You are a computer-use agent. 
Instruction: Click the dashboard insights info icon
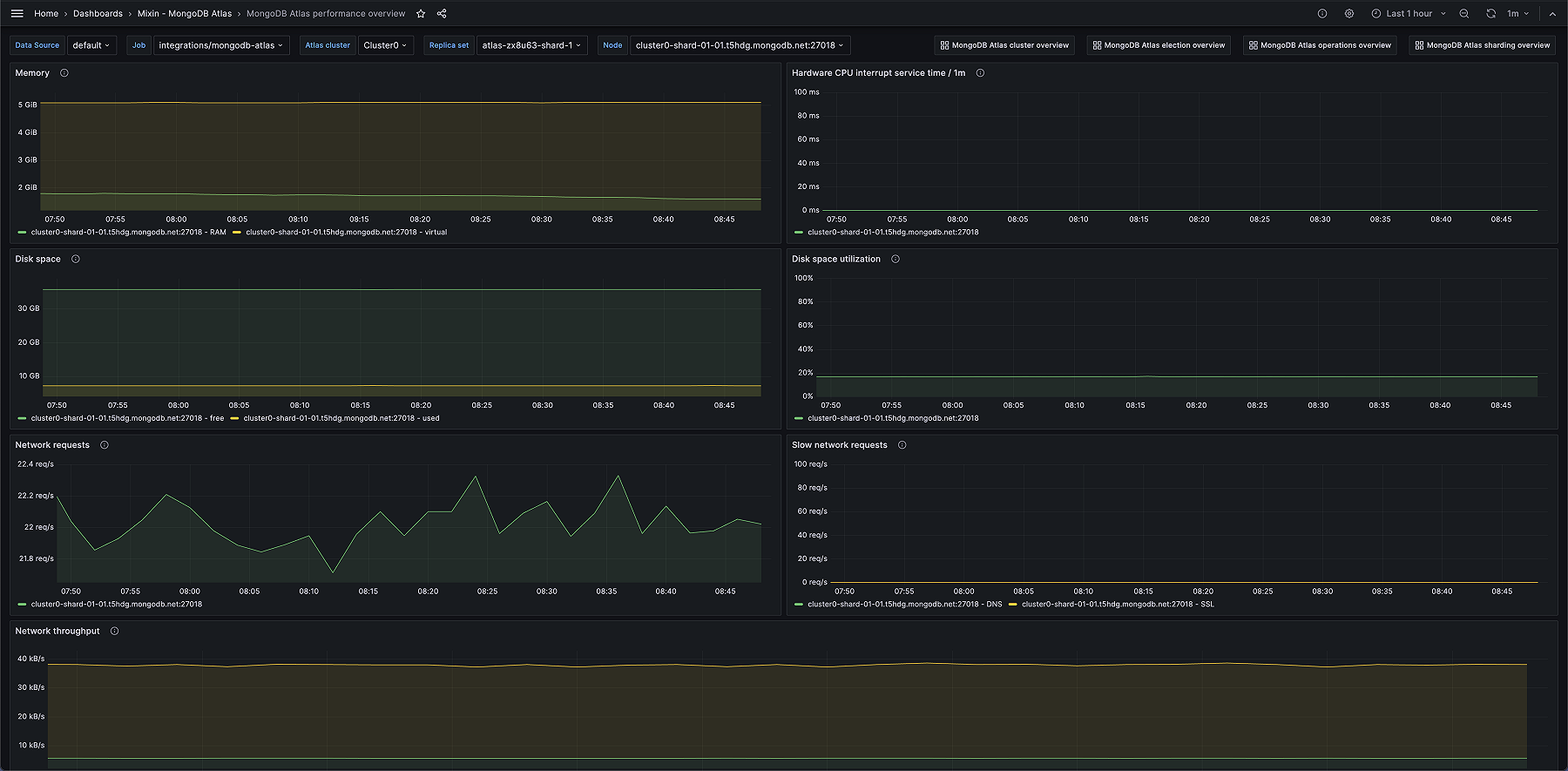point(1322,14)
